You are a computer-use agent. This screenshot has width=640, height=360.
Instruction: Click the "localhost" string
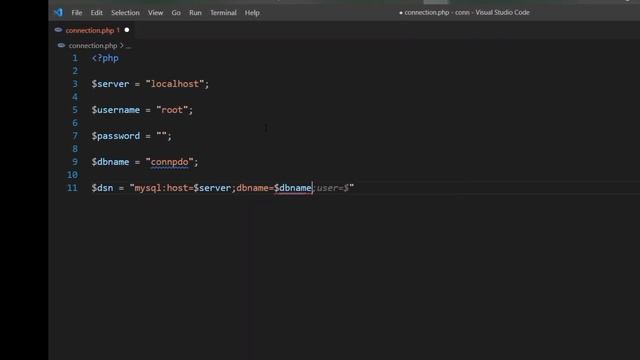(175, 84)
